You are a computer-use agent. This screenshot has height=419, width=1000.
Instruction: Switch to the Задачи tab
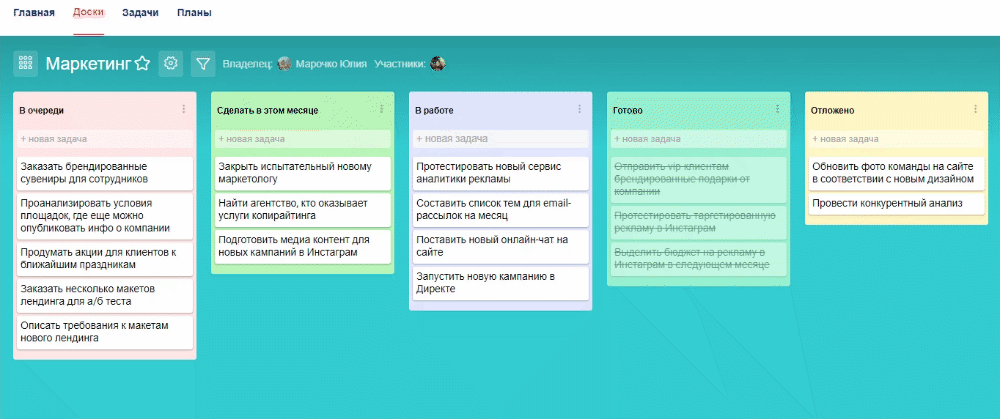[139, 15]
